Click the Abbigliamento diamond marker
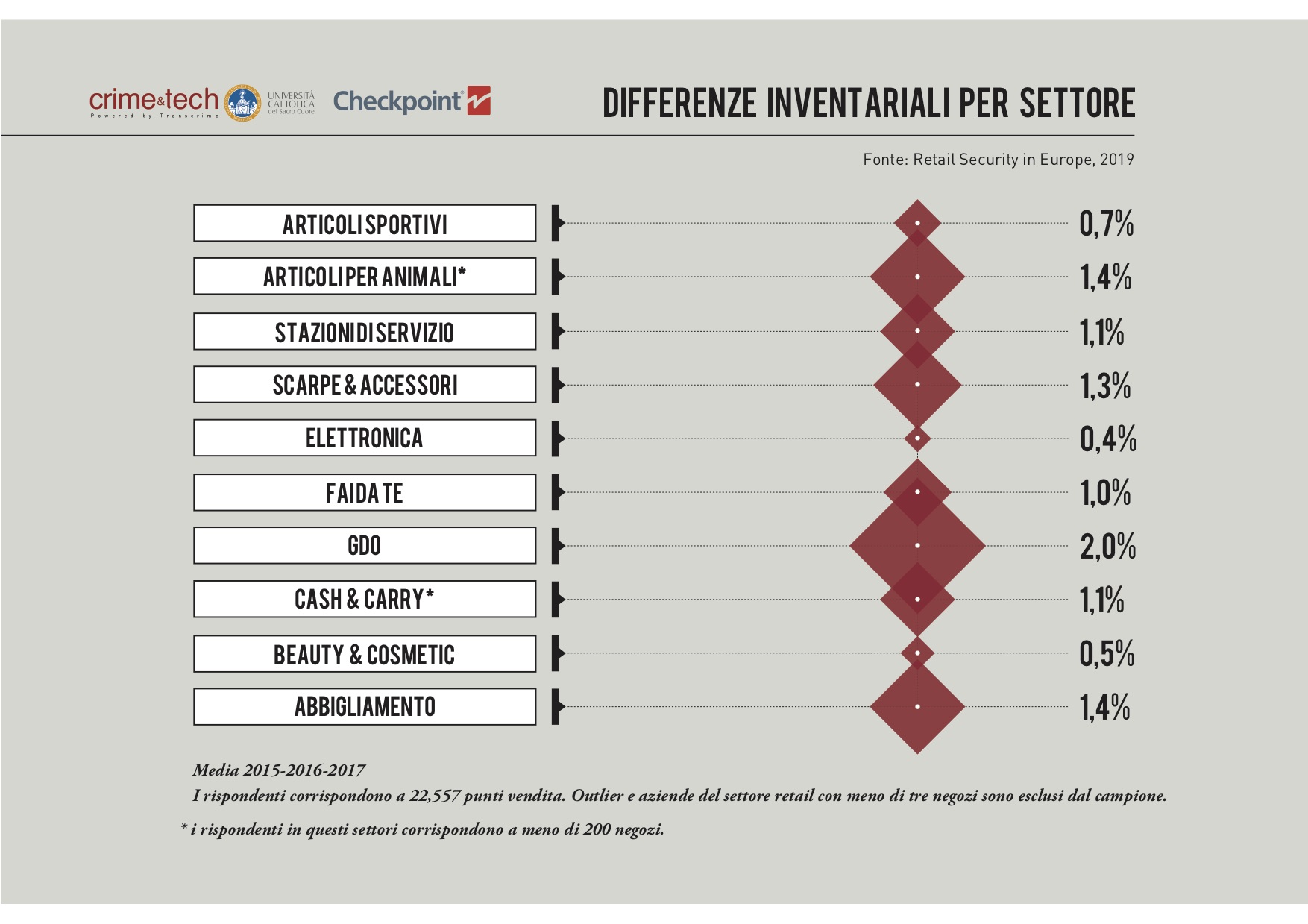The height and width of the screenshot is (924, 1308). click(917, 706)
